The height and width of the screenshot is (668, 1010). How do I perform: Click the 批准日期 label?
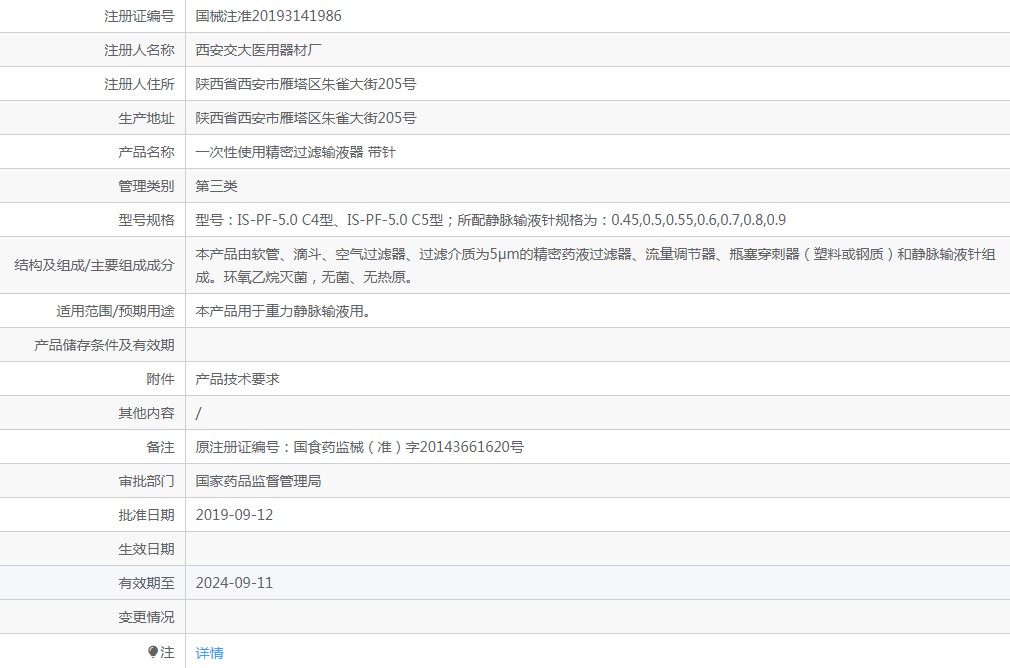[x=146, y=515]
